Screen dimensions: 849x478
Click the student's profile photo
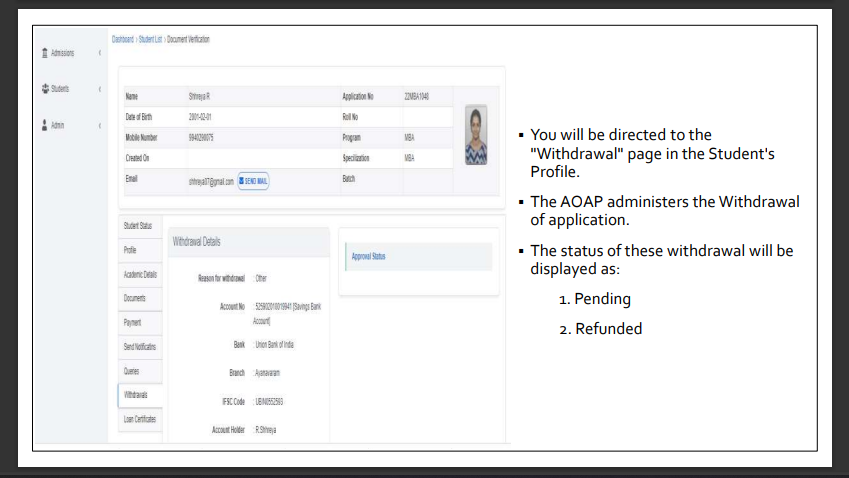(x=476, y=135)
